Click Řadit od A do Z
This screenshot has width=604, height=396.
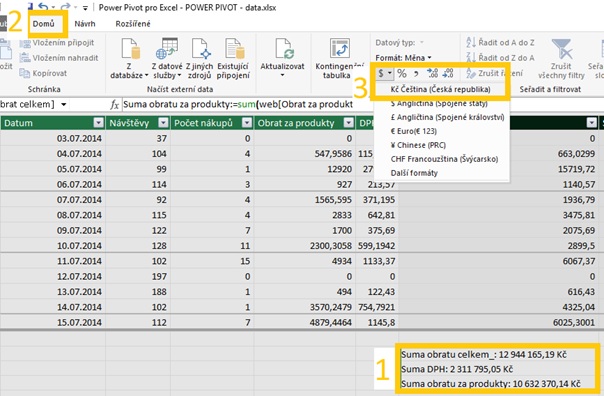[500, 42]
